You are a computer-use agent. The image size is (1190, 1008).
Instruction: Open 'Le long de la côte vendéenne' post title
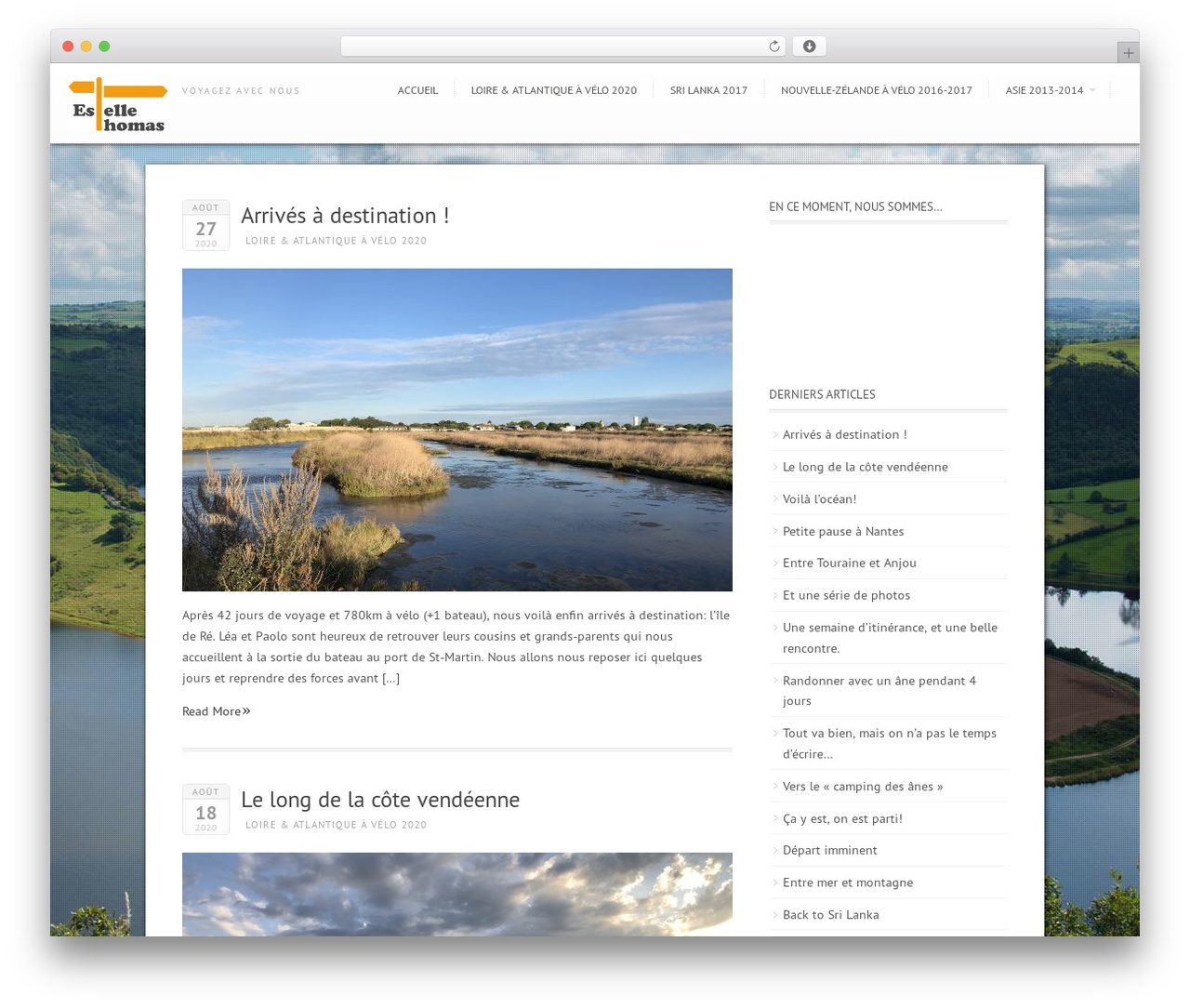380,800
